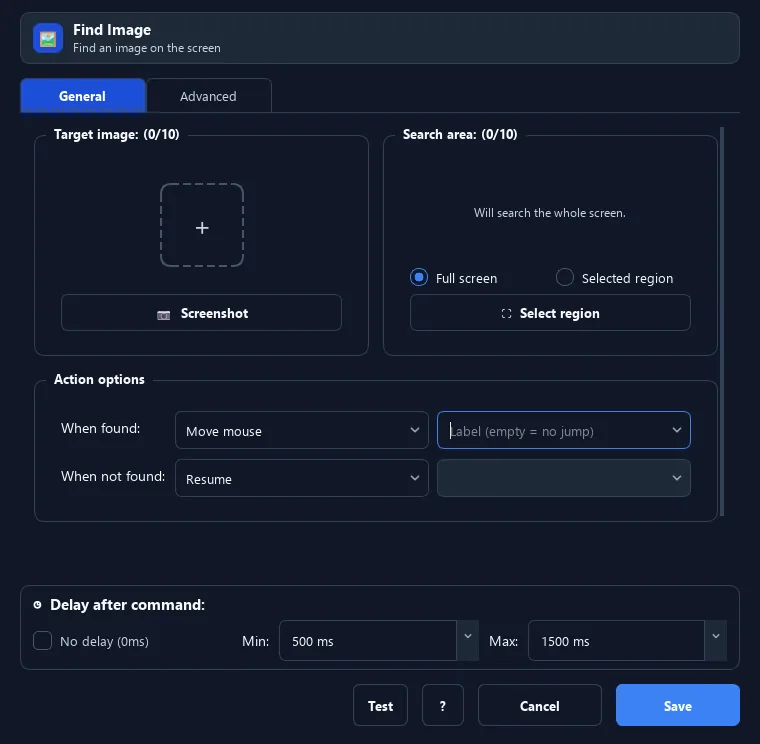Click the Find Image picture icon in header
The width and height of the screenshot is (760, 744).
tap(48, 38)
